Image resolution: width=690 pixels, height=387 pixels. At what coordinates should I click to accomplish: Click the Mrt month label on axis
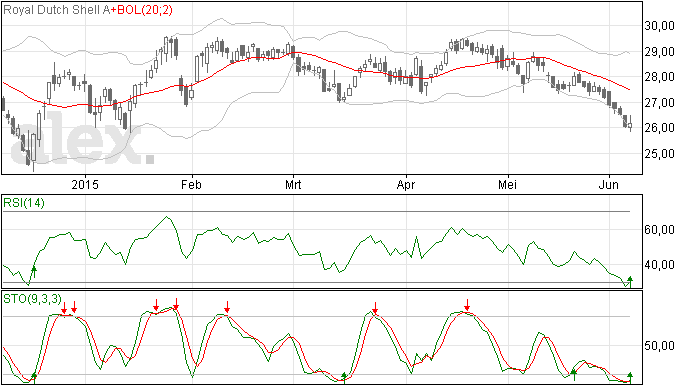click(294, 184)
